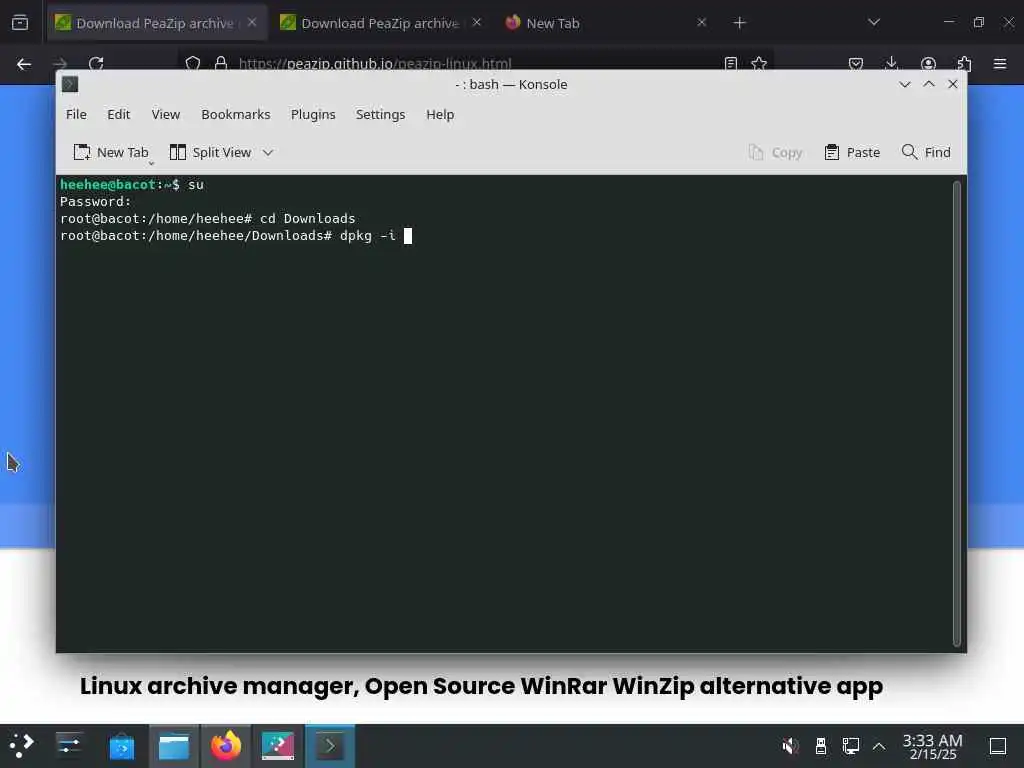Screen dimensions: 1024x768
Task: Click the New Tab toolbar button in Konsole
Action: (x=110, y=152)
